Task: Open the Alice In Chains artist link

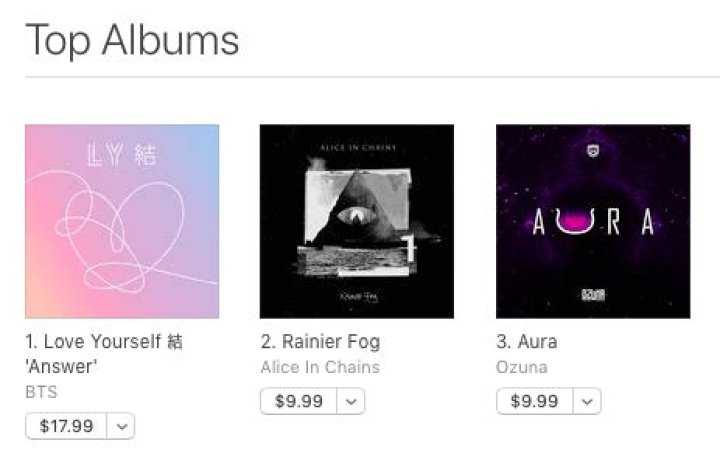Action: [320, 367]
